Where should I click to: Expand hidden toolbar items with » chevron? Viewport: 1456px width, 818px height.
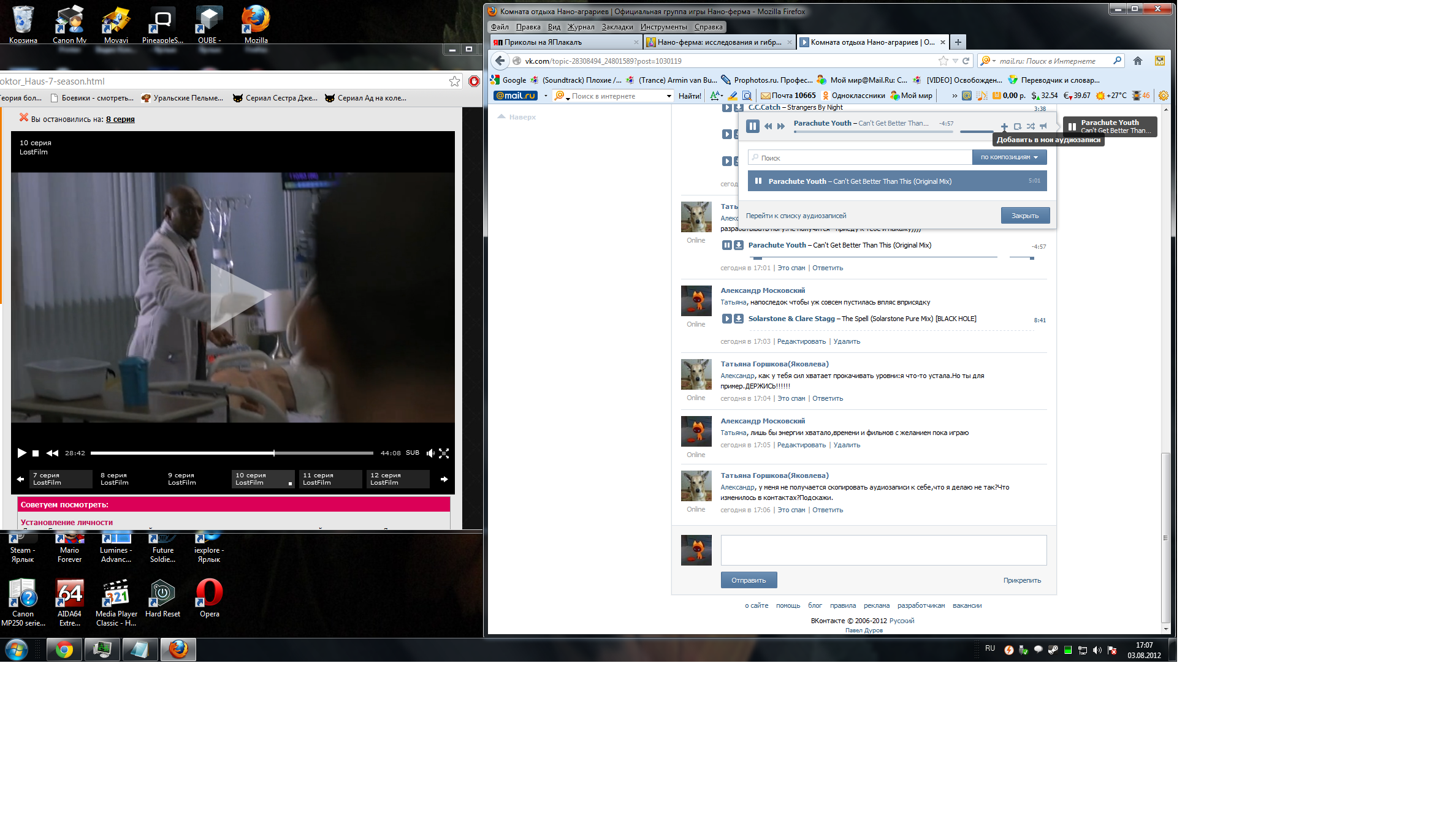coord(955,96)
